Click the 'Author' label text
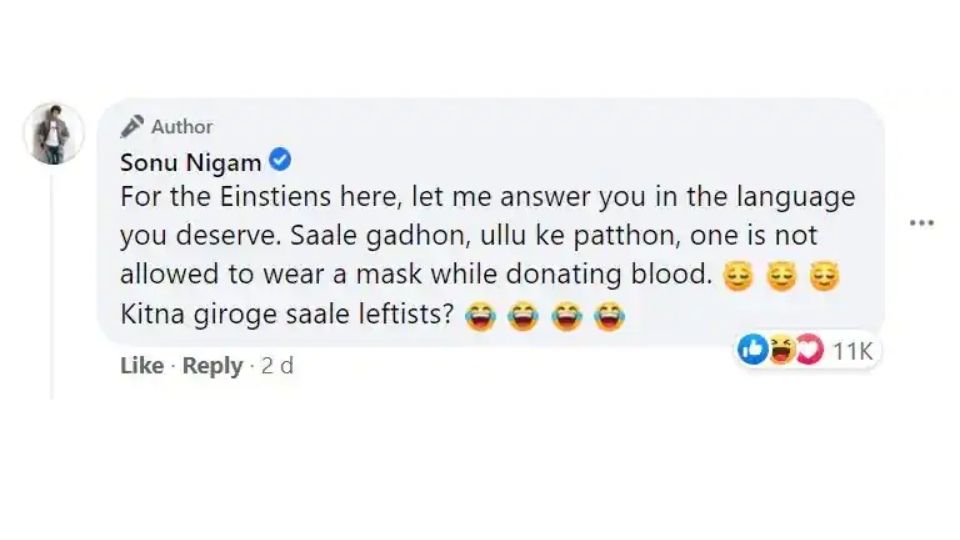The height and width of the screenshot is (540, 960). 182,127
